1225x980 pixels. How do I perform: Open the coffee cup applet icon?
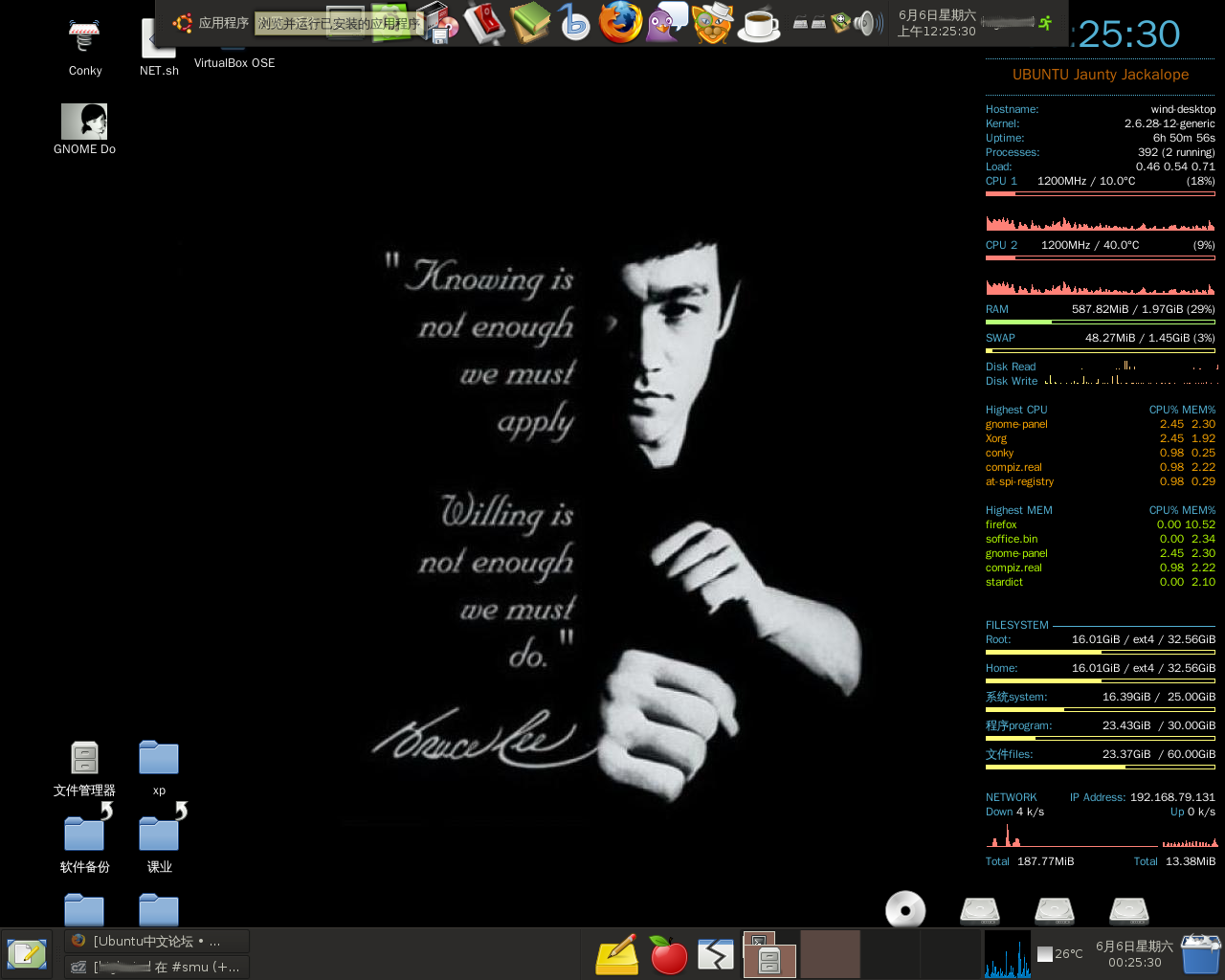(x=759, y=24)
